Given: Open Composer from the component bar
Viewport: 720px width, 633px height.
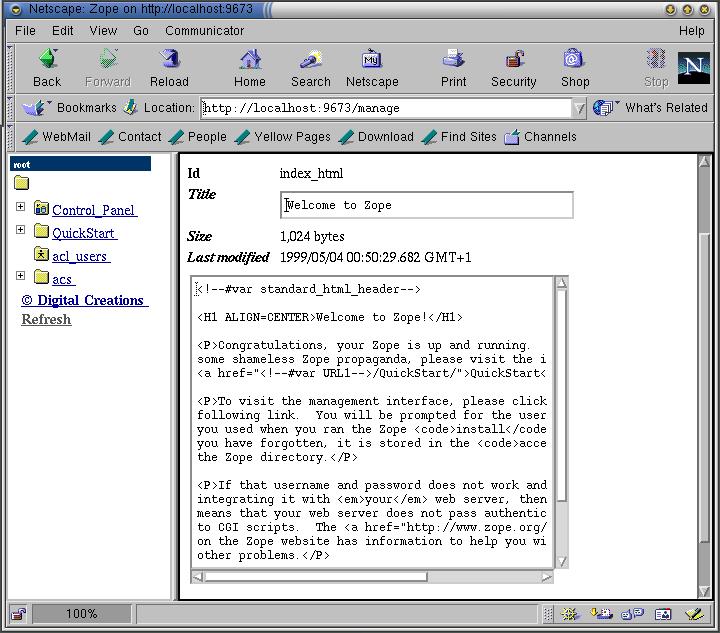Looking at the screenshot, I should point(694,614).
